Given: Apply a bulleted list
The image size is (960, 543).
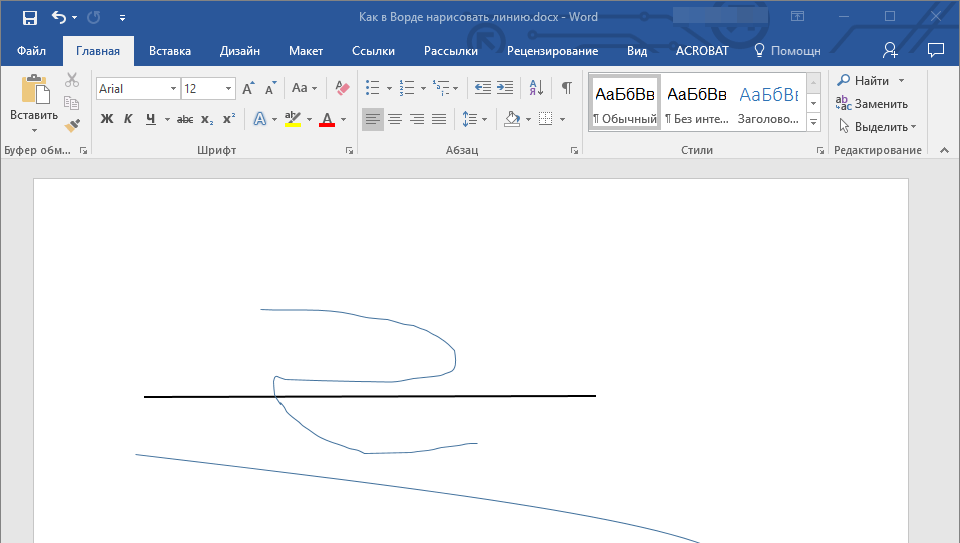Looking at the screenshot, I should click(x=373, y=88).
